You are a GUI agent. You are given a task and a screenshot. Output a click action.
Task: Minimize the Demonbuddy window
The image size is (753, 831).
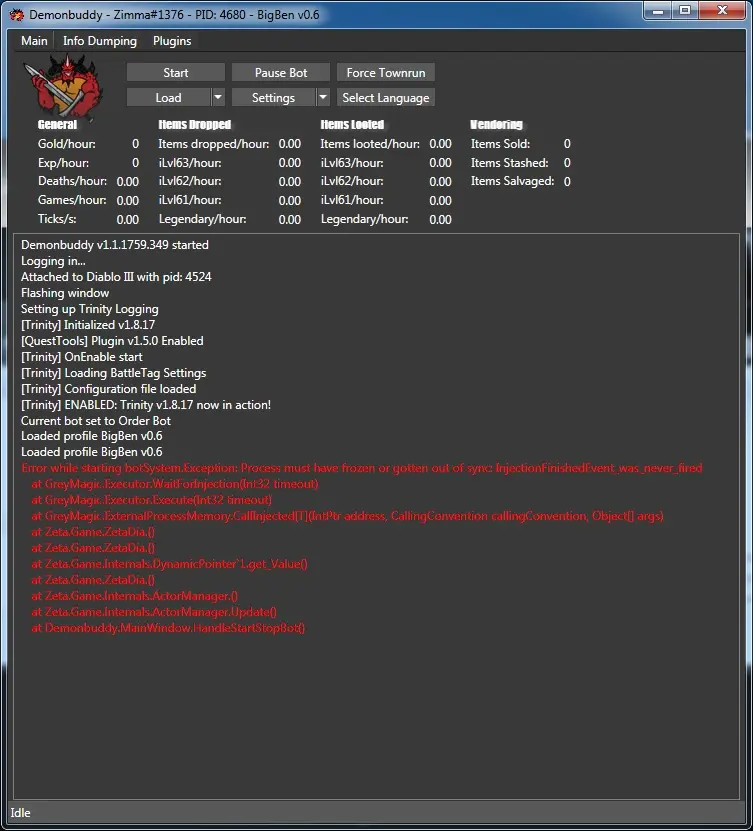click(x=658, y=11)
